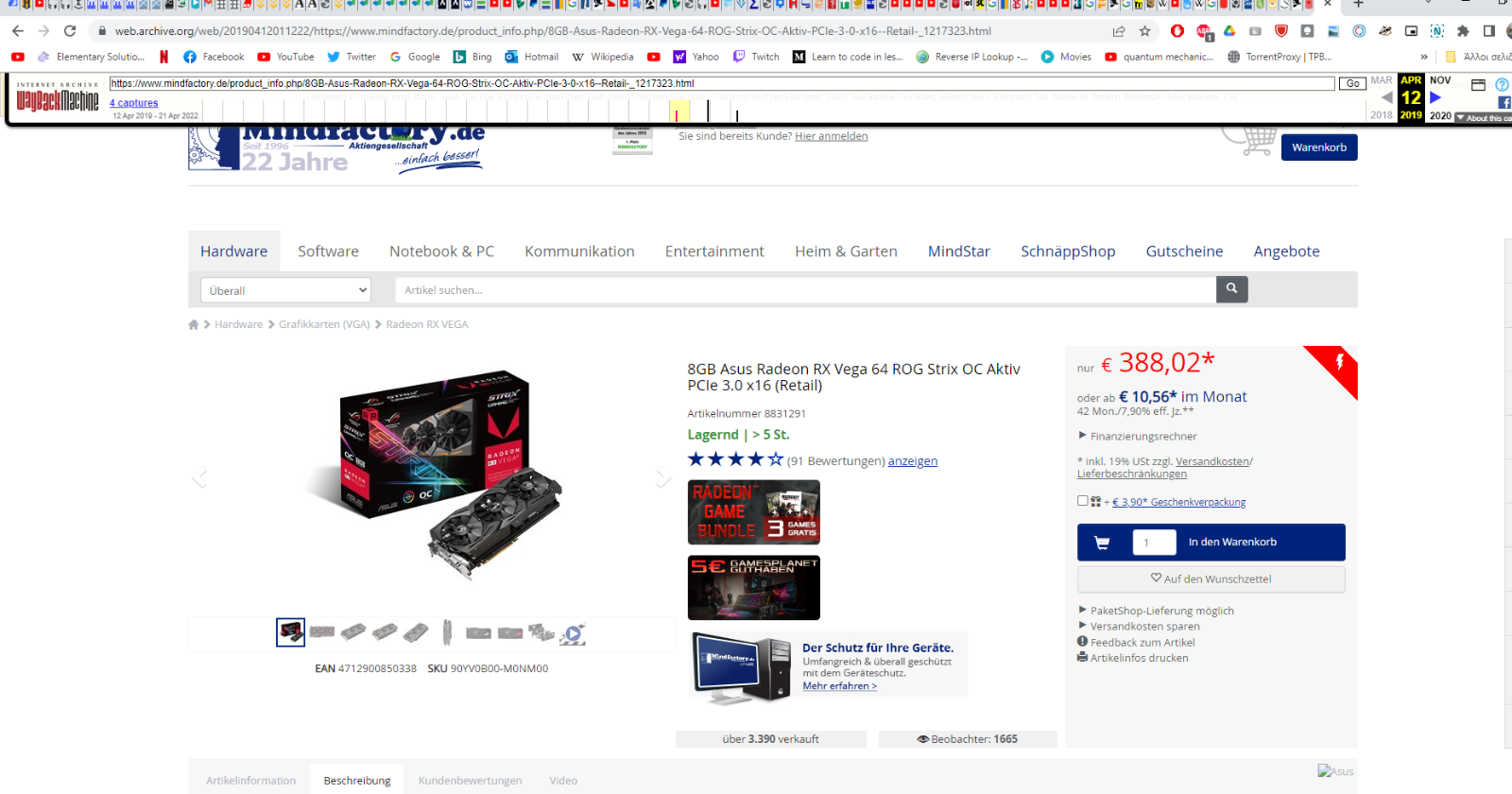The image size is (1512, 794).
Task: Click Feedback zum Artikel
Action: pyautogui.click(x=1136, y=642)
